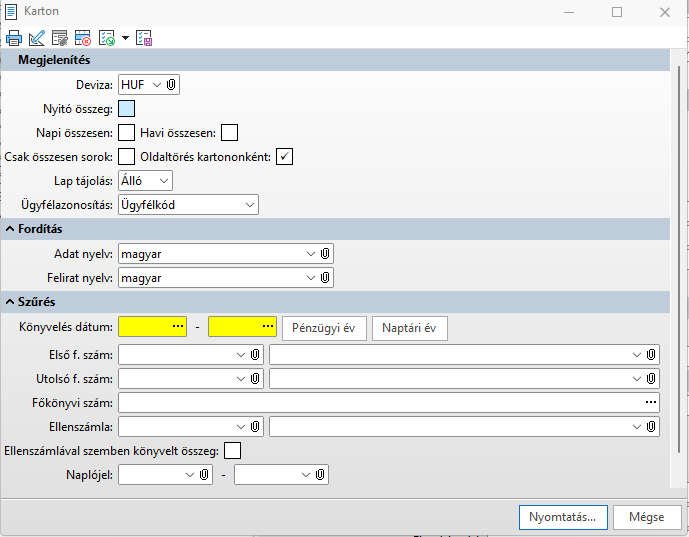The height and width of the screenshot is (537, 689).
Task: Click the checklist icon with purple floppy disk
Action: (144, 38)
